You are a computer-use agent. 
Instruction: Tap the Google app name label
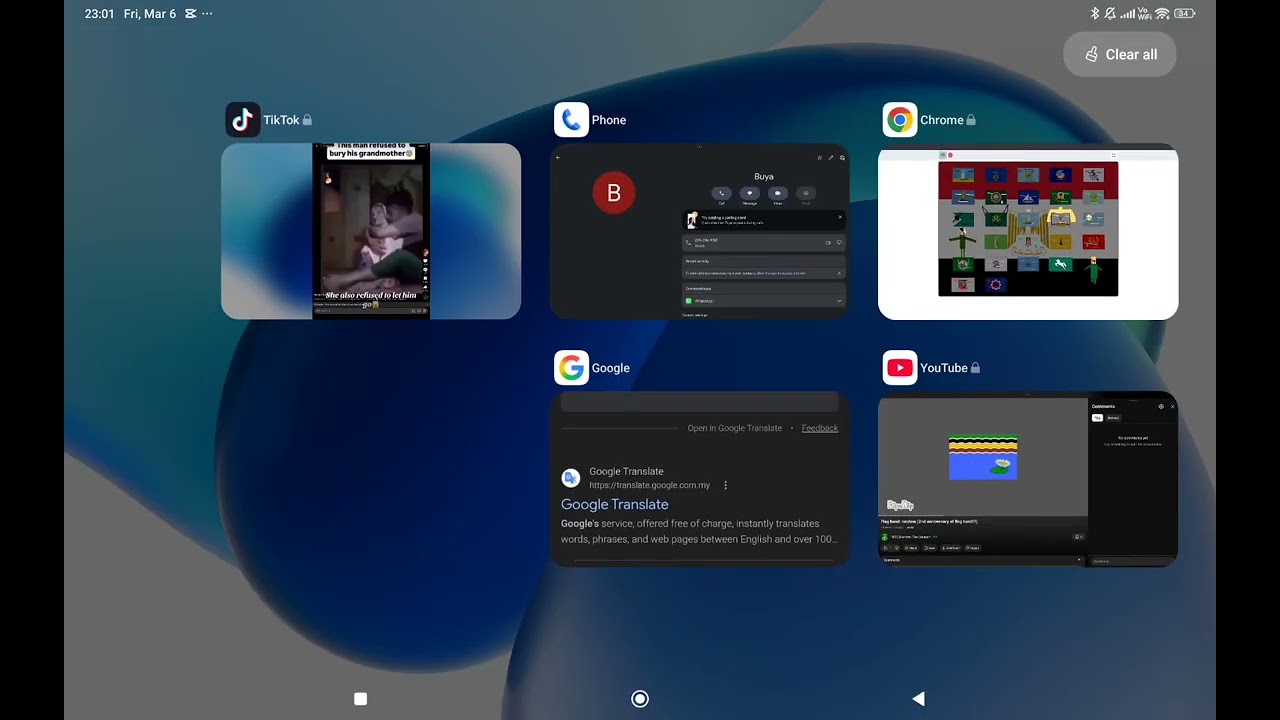click(x=611, y=368)
